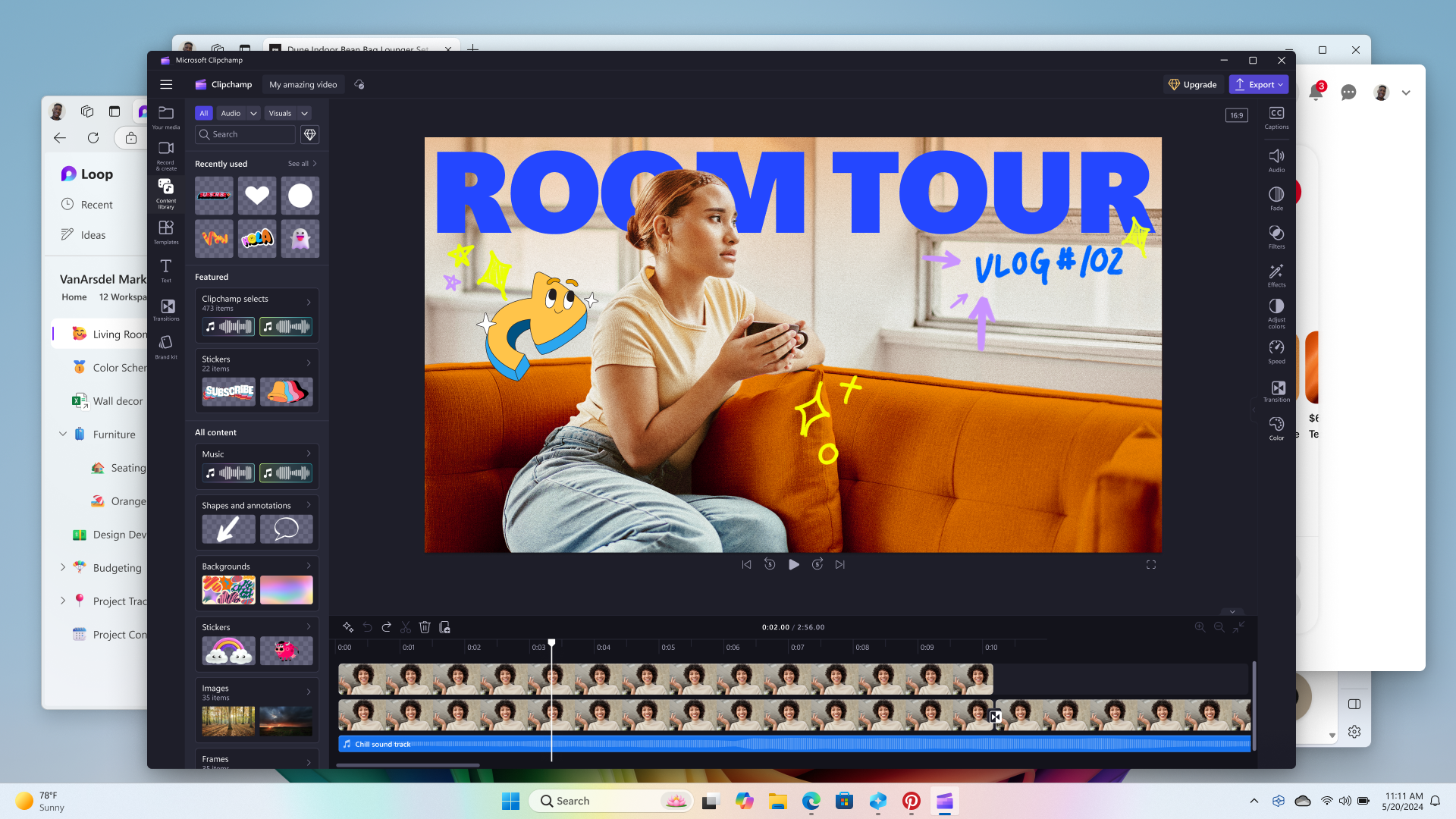Screen dimensions: 1456x819
Task: Expand the Visuals filter dropdown arrow
Action: (x=304, y=113)
